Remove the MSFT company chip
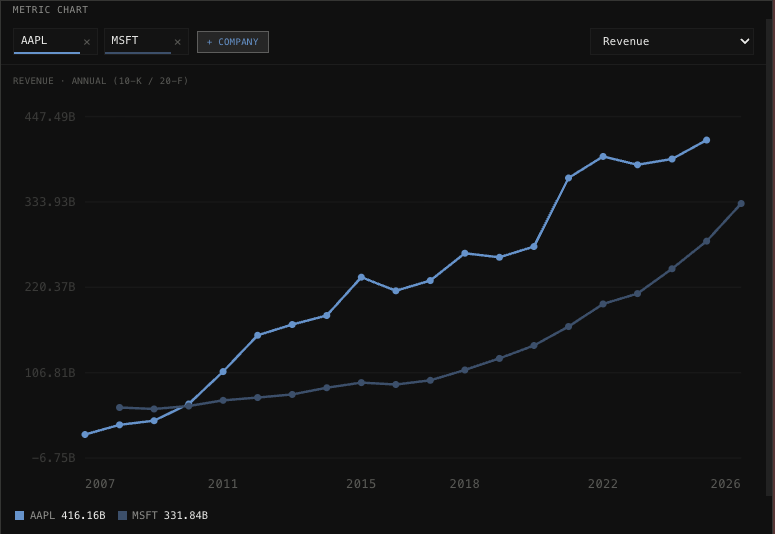The width and height of the screenshot is (775, 534). (x=177, y=42)
